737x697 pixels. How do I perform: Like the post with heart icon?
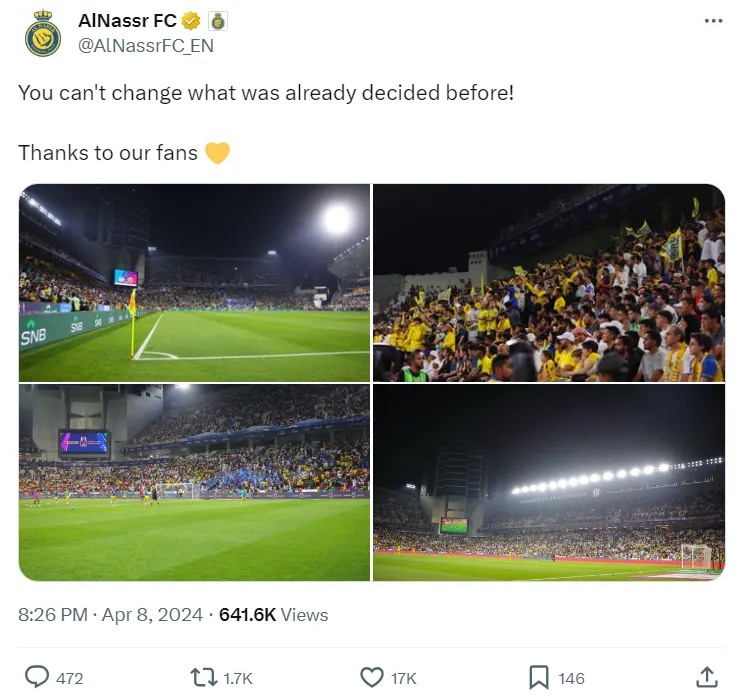point(372,678)
